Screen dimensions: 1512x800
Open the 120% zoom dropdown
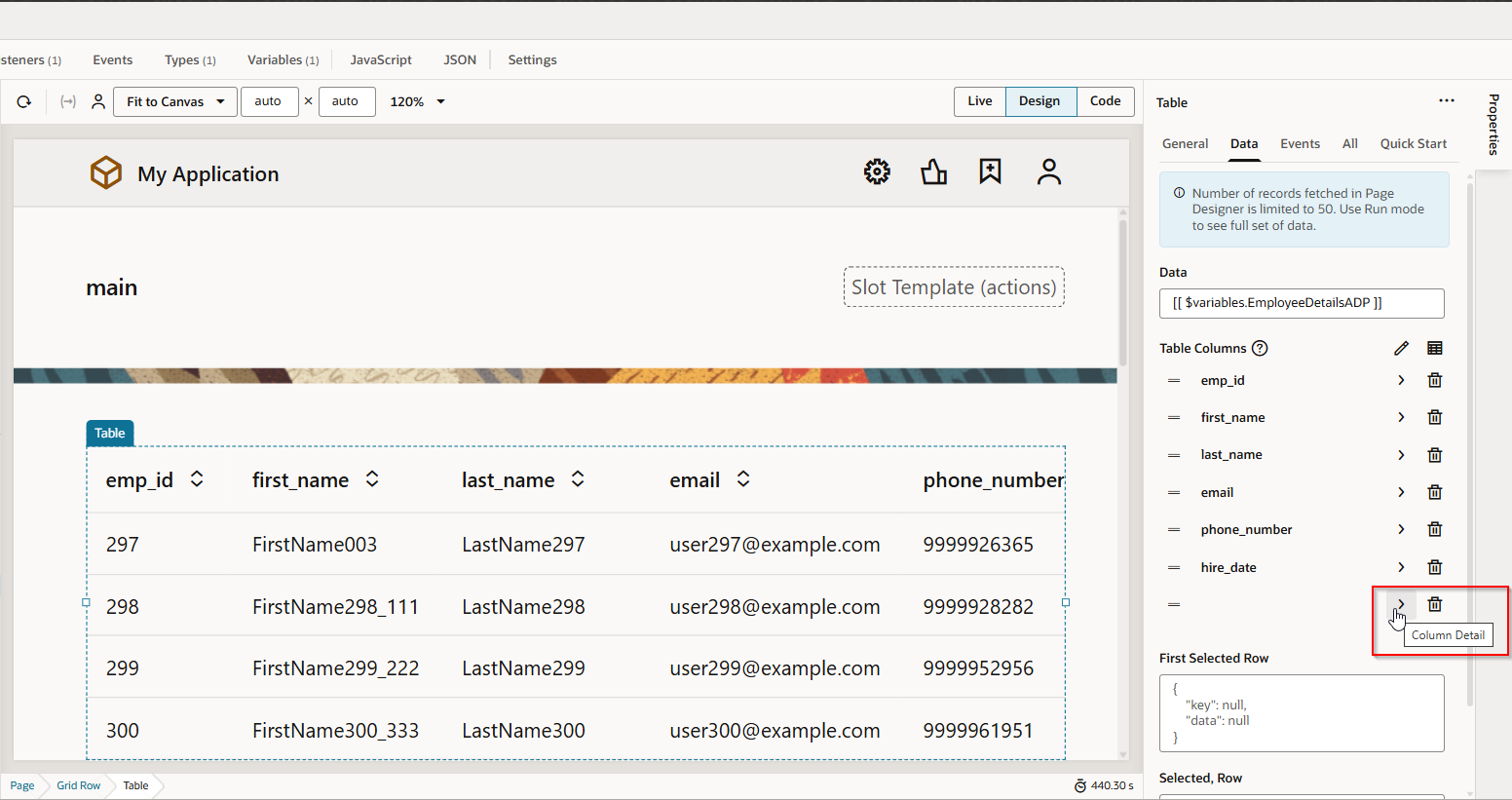418,101
